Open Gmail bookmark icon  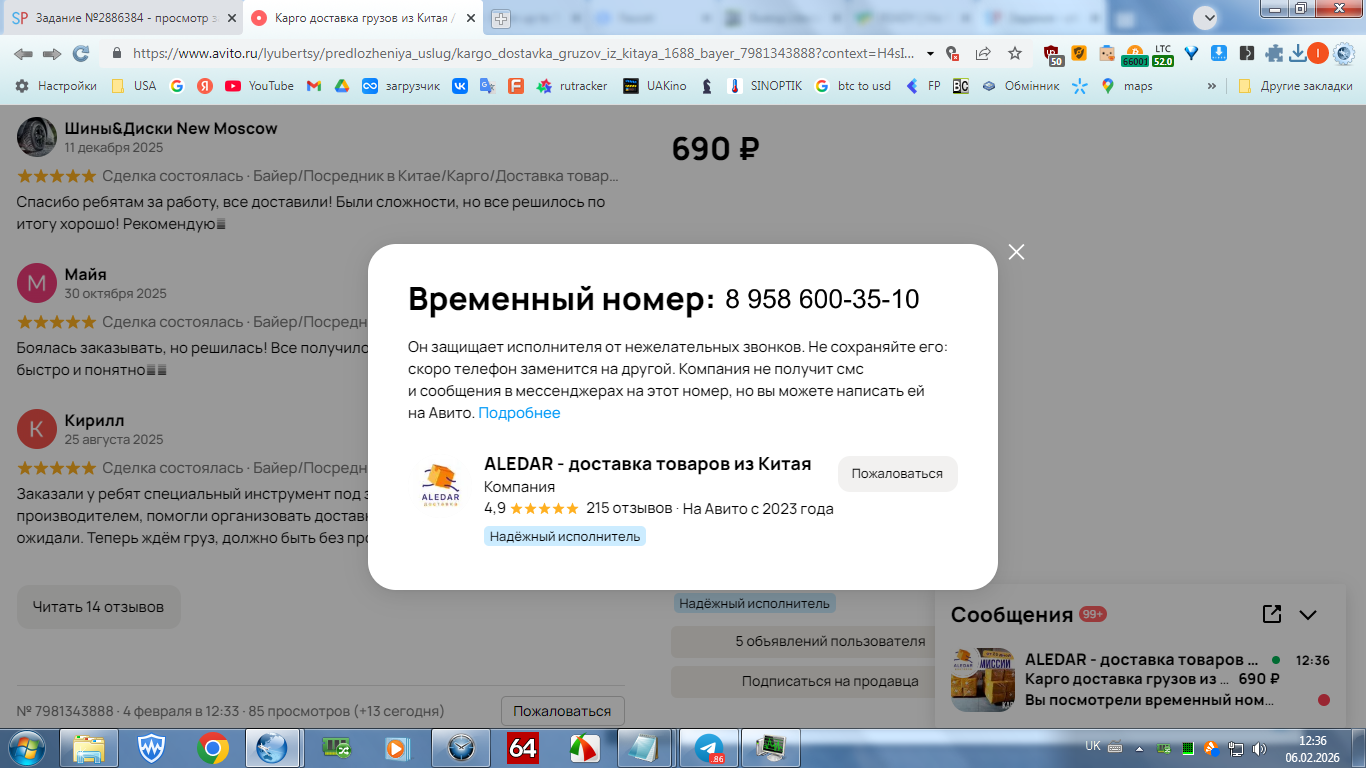(x=314, y=86)
